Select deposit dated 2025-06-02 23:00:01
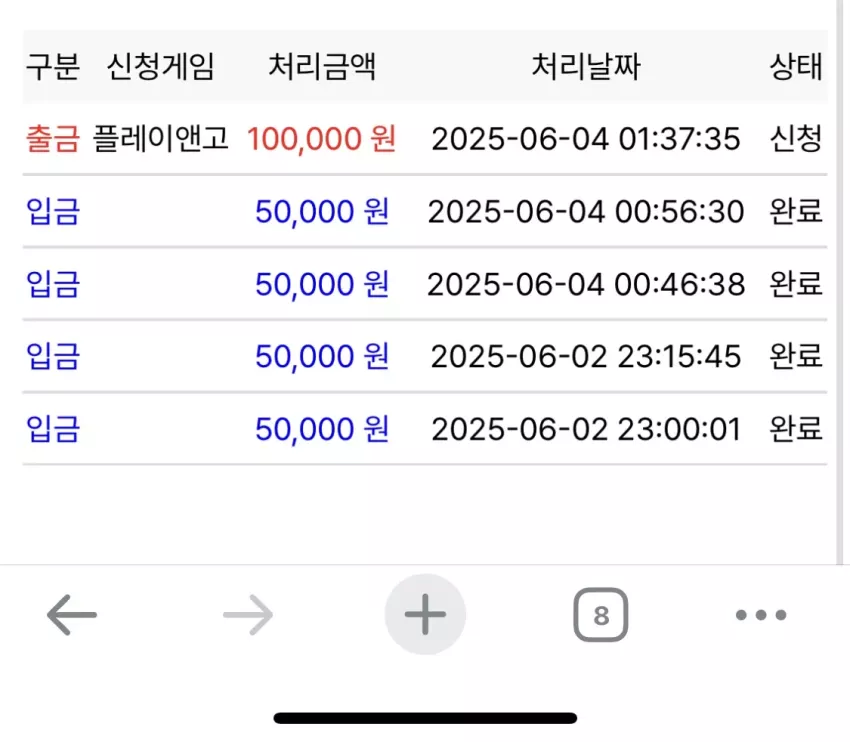The width and height of the screenshot is (850, 742). [x=425, y=429]
